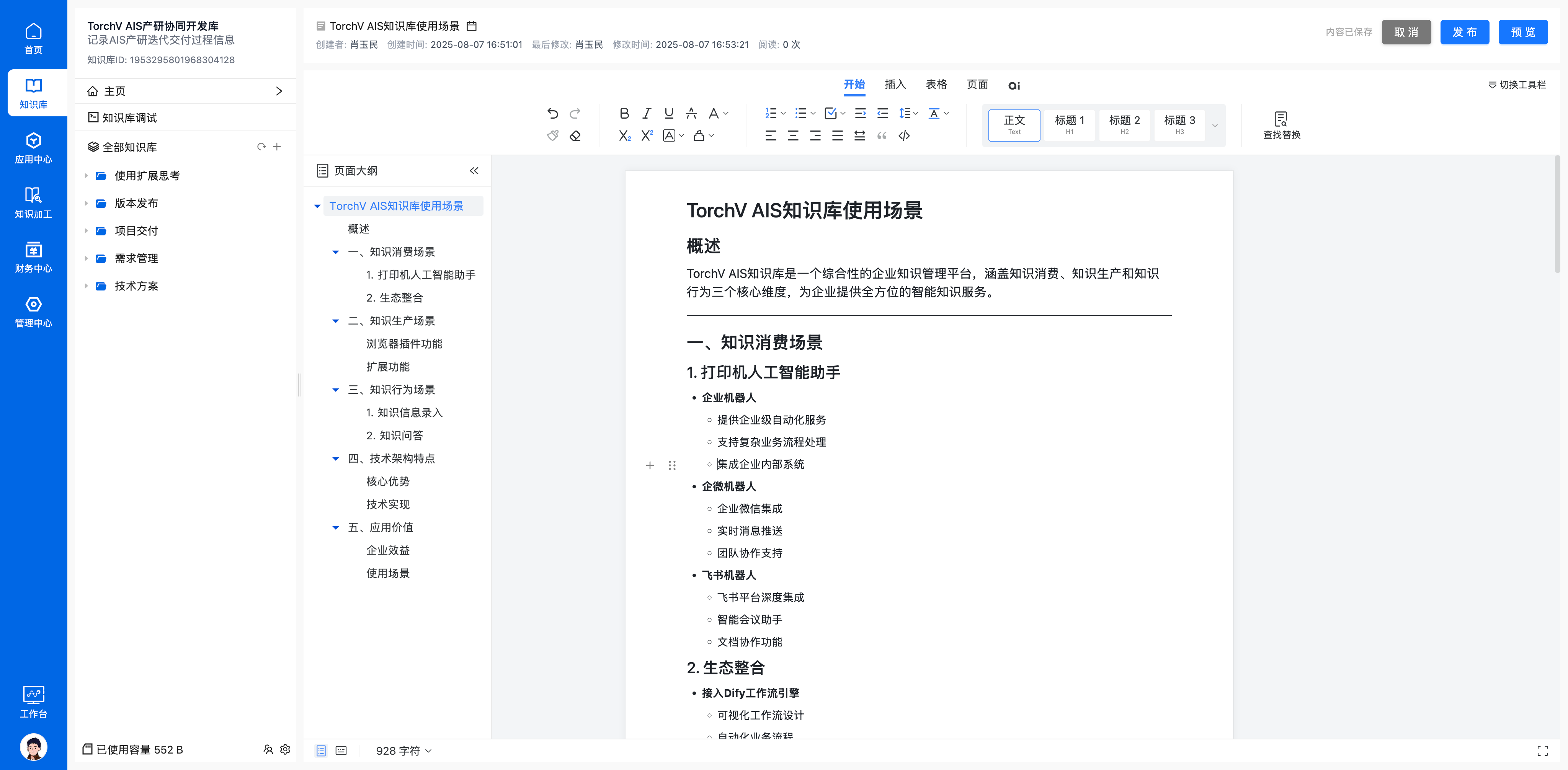The width and height of the screenshot is (1568, 770).
Task: Click the 发布 button
Action: coord(1465,32)
